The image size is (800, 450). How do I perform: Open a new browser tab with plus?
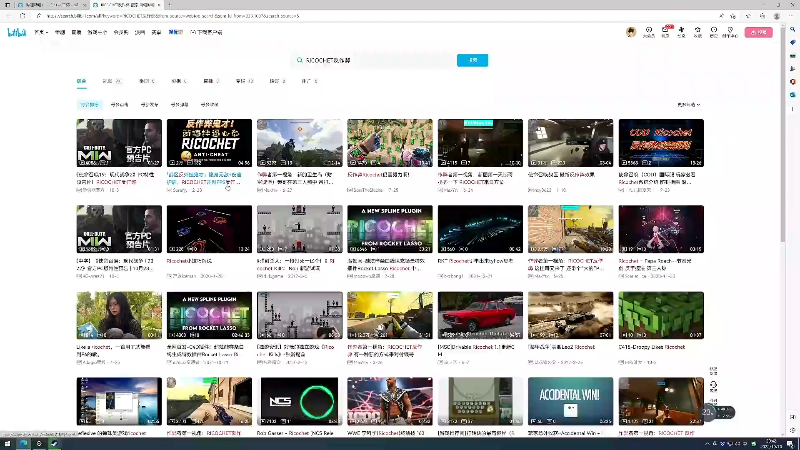coord(169,5)
